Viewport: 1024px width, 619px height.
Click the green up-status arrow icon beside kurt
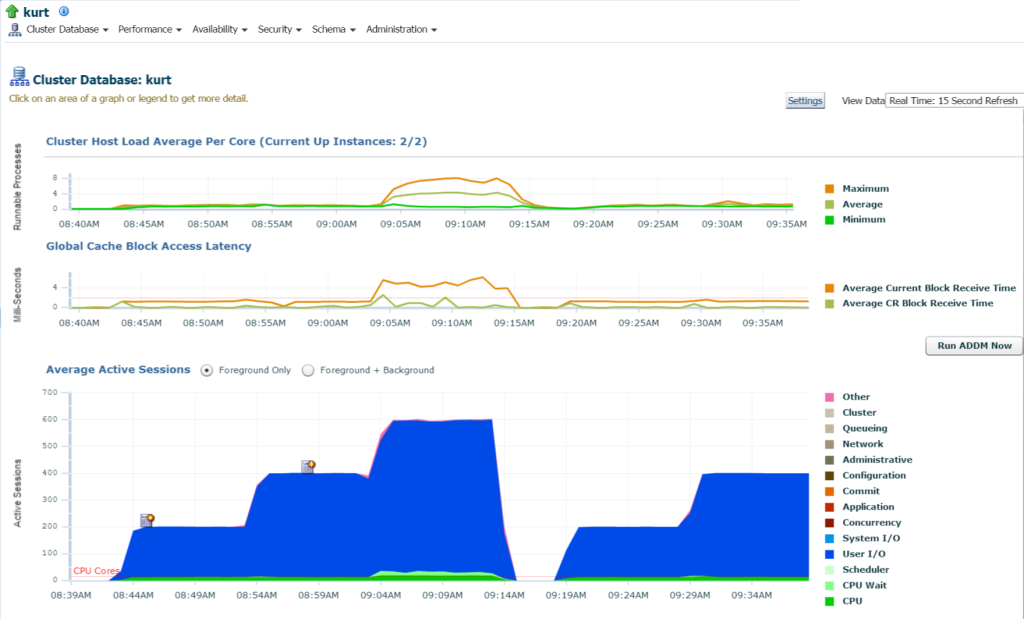12,11
